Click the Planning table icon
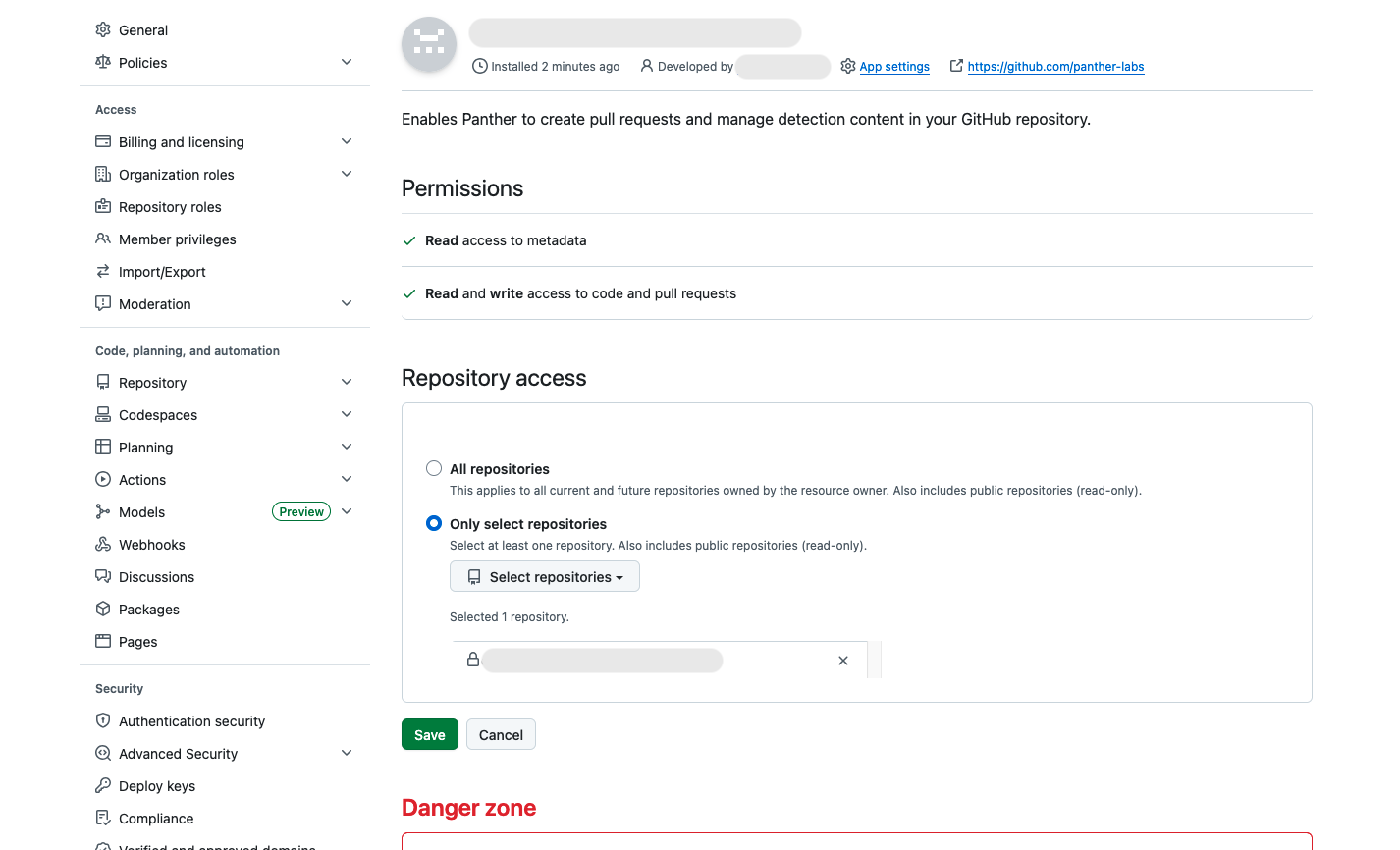 [103, 448]
